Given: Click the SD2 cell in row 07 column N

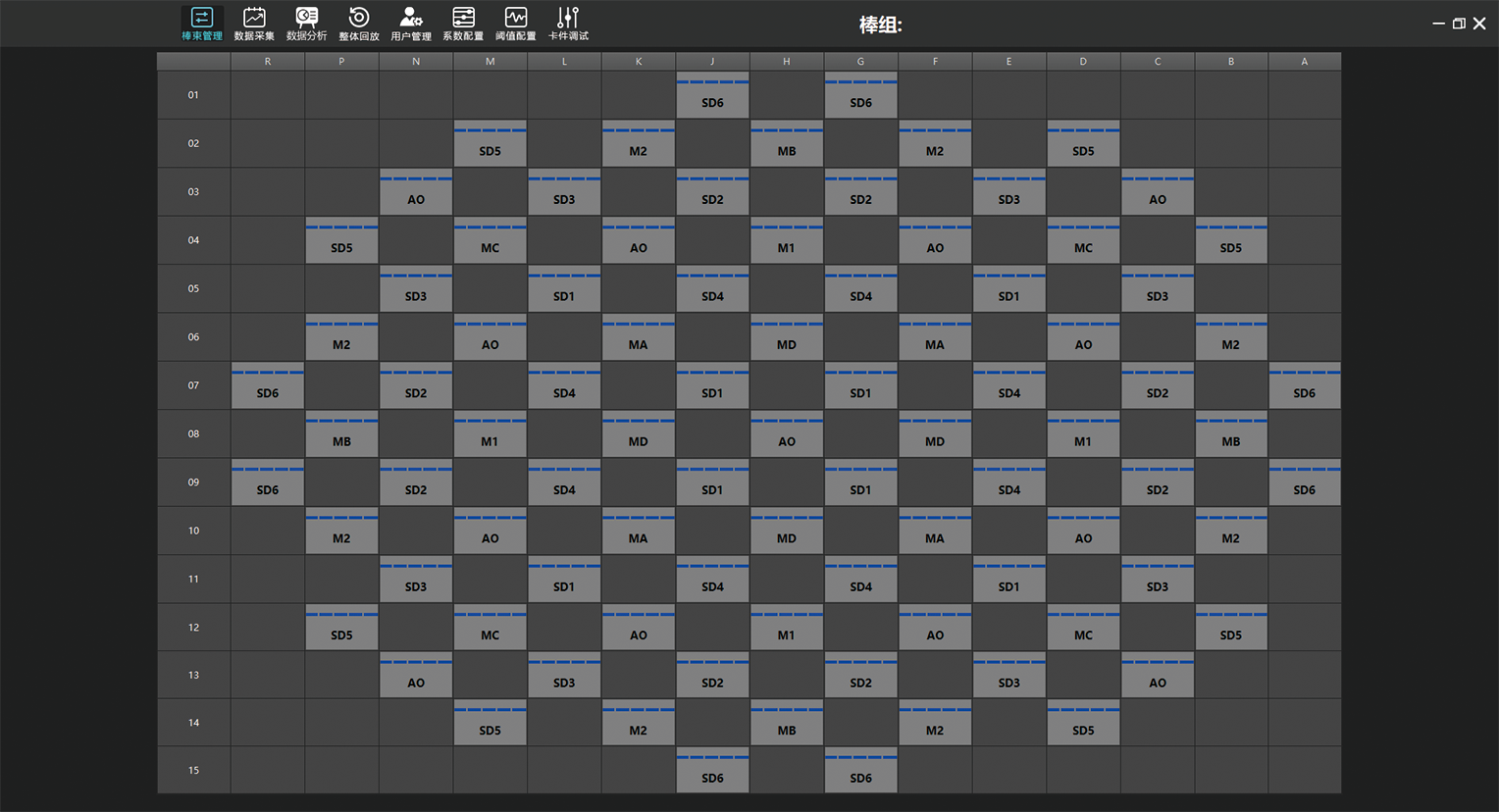Looking at the screenshot, I should (416, 385).
